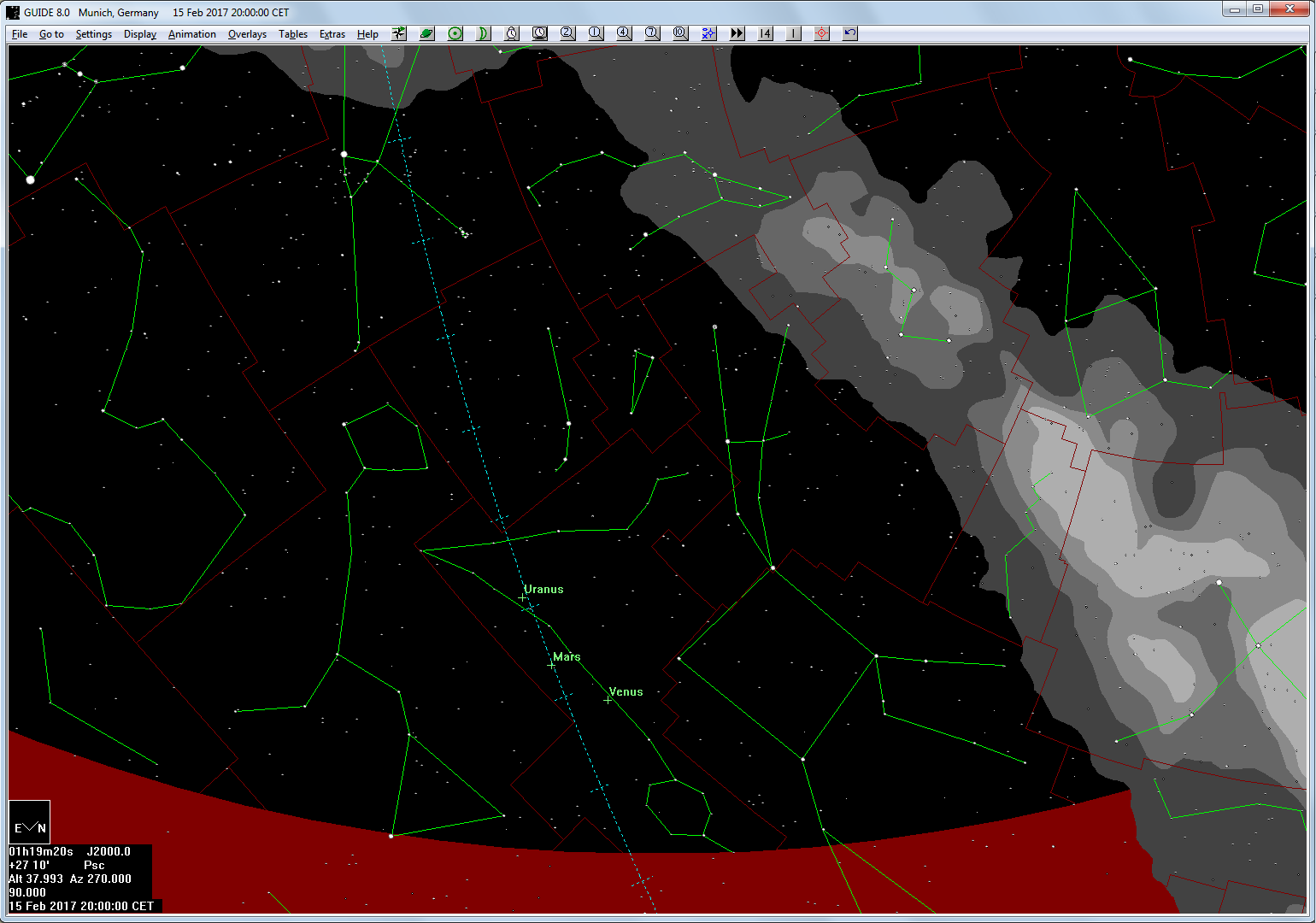Open the Overlays menu

click(x=247, y=34)
